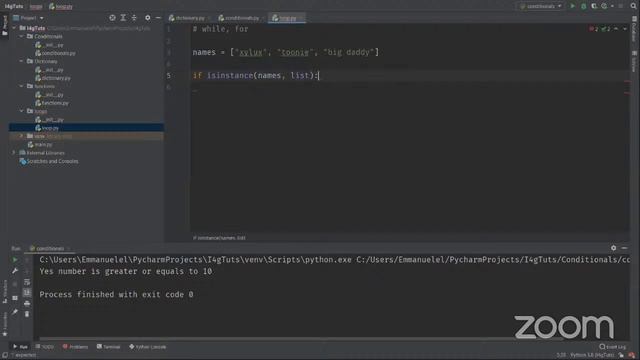640x360 pixels.
Task: Rerun program in Run panel
Action: 15,260
